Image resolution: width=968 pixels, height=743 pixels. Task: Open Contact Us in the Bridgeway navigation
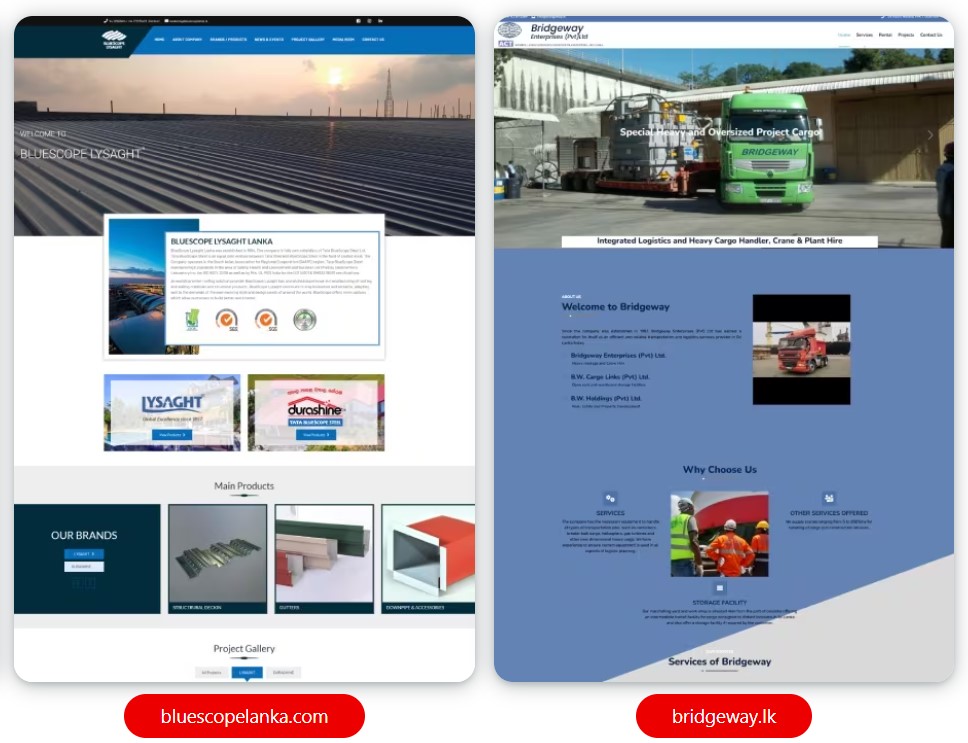(931, 35)
